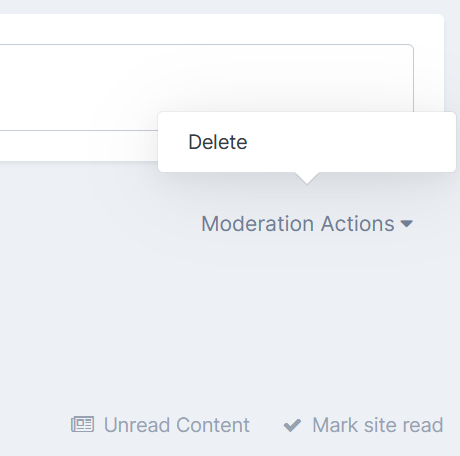Select the word Delete in the popup

point(218,142)
